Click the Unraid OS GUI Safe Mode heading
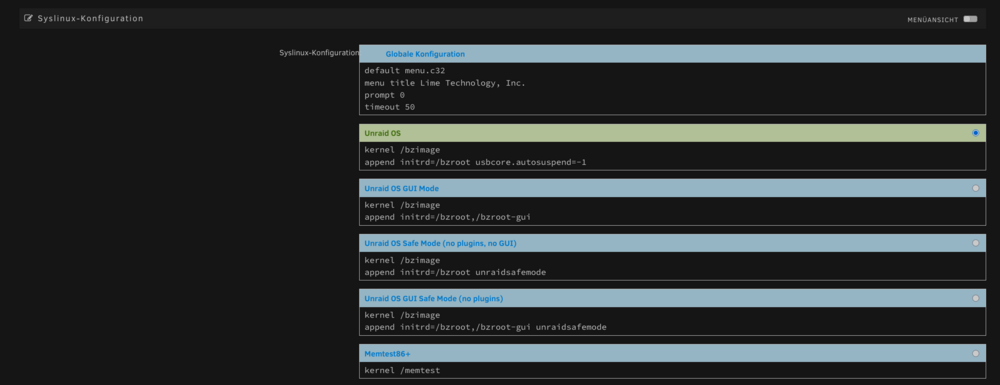The width and height of the screenshot is (1000, 385). [434, 298]
